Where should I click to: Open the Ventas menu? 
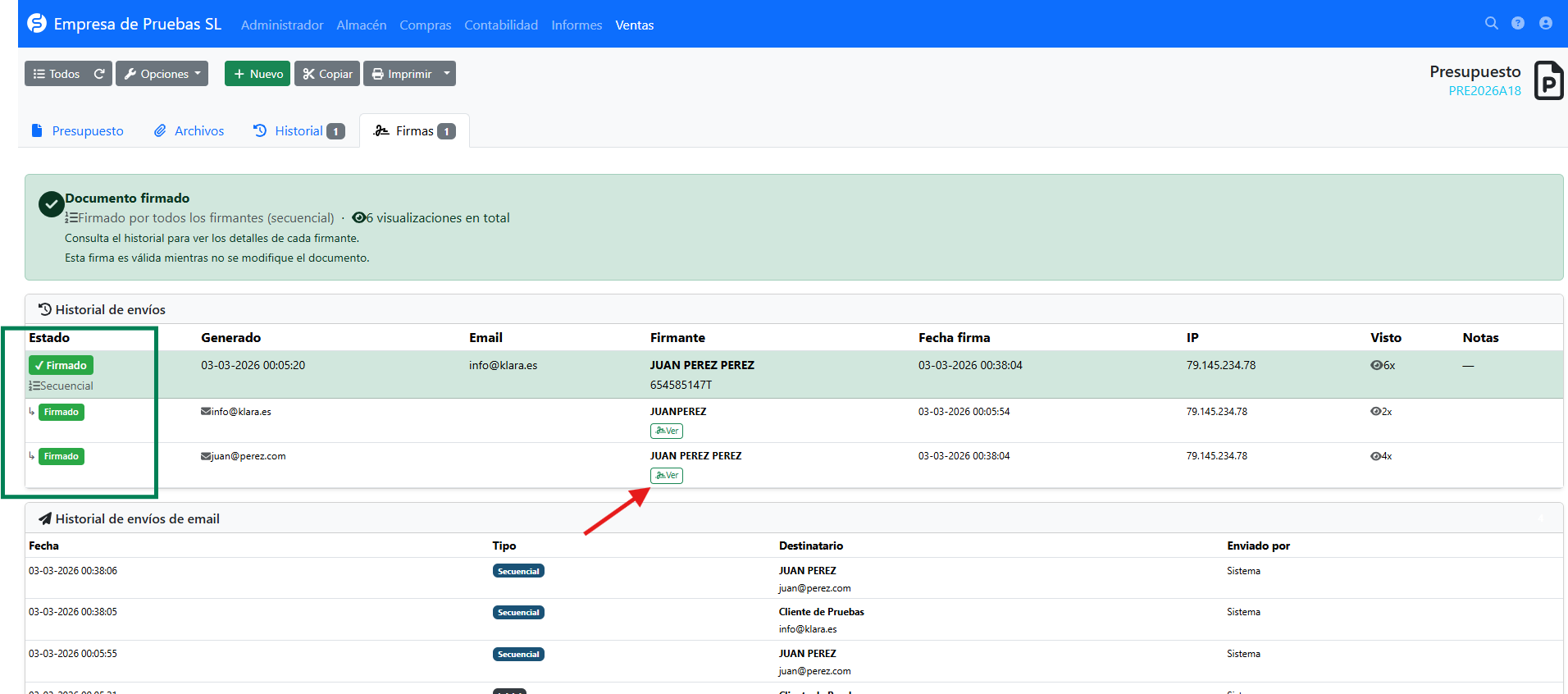click(634, 25)
